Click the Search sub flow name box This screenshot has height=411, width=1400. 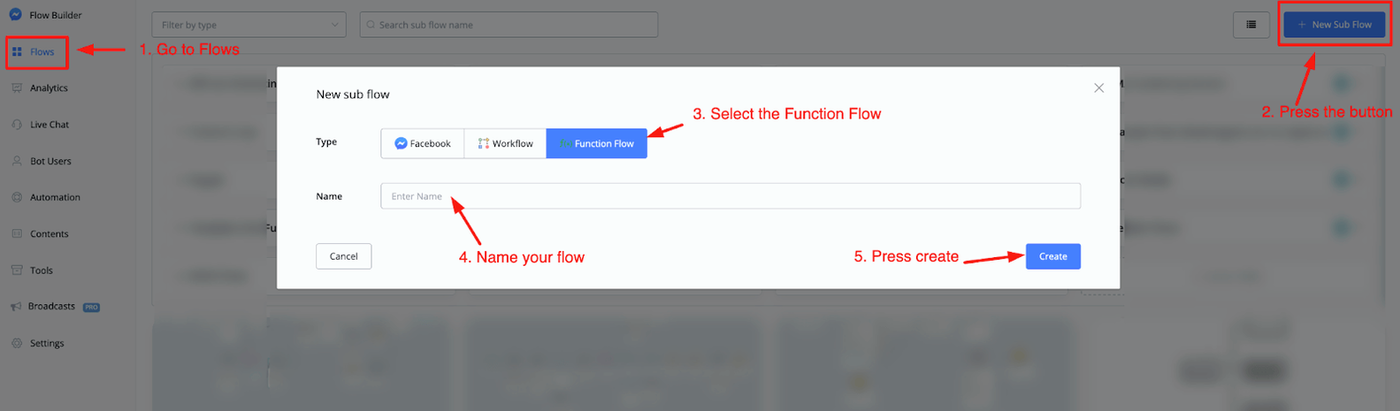tap(508, 25)
